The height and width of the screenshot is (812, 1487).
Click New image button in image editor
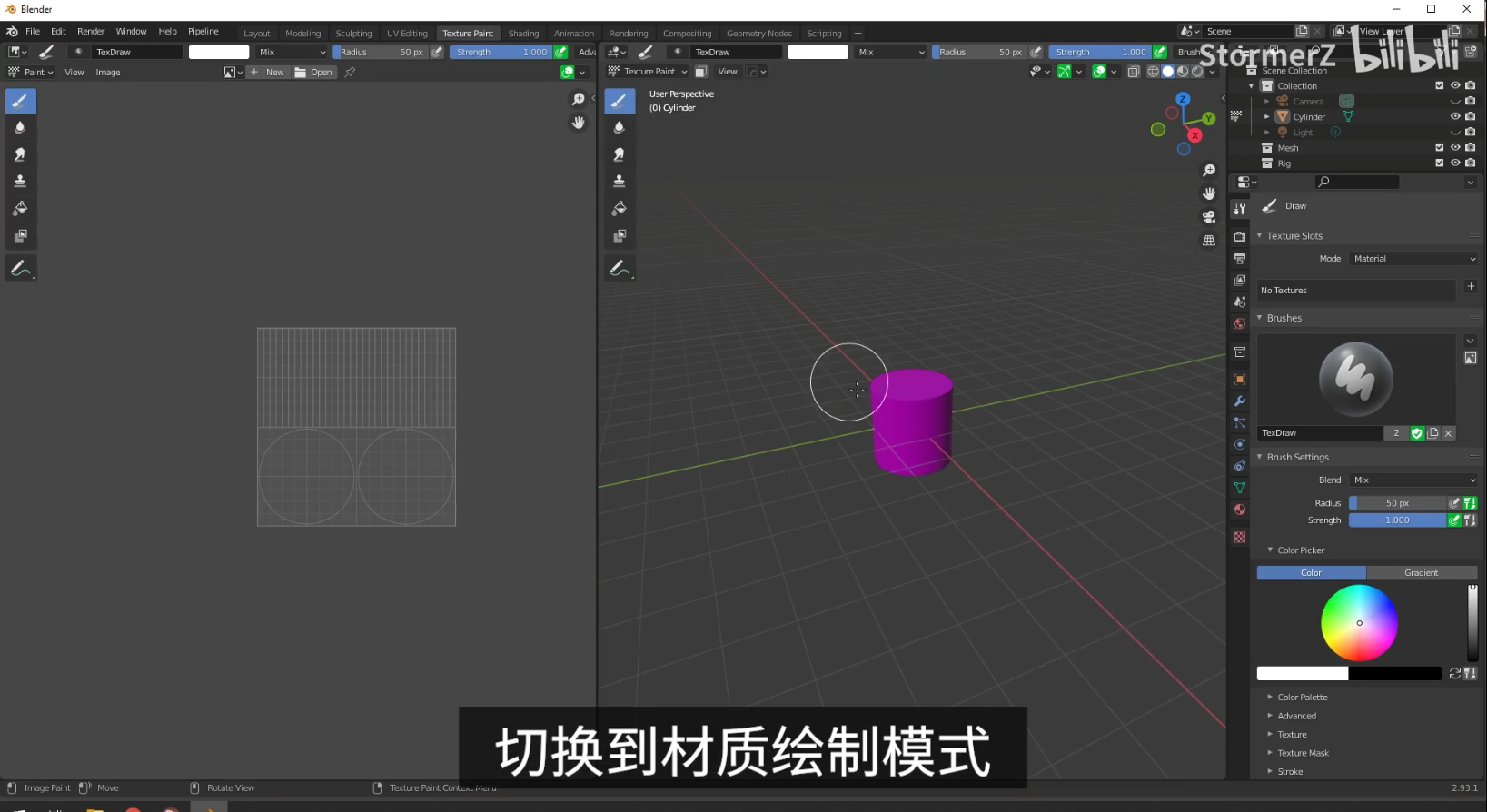click(268, 73)
